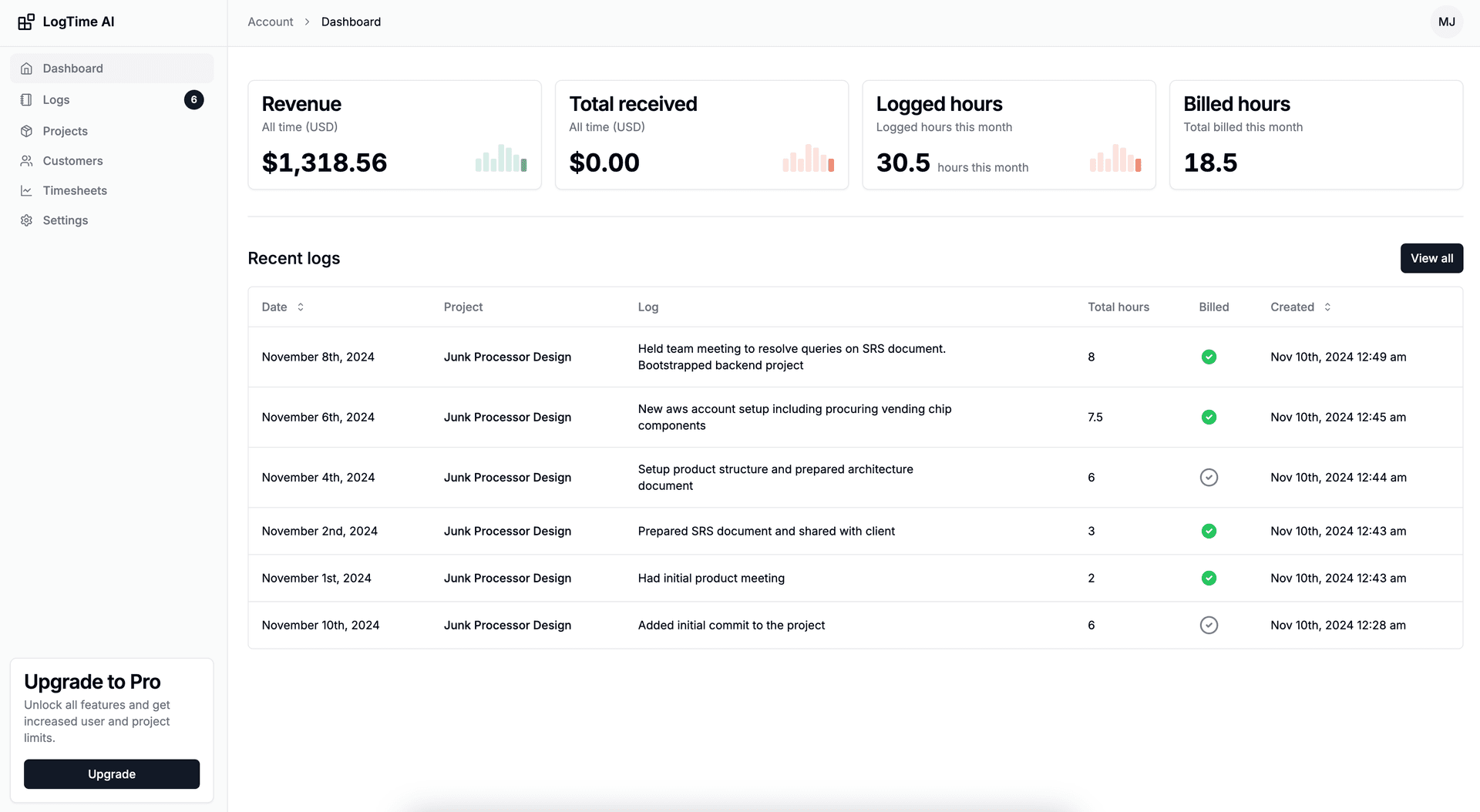
Task: Open the Logs section via its icon
Action: [x=26, y=99]
